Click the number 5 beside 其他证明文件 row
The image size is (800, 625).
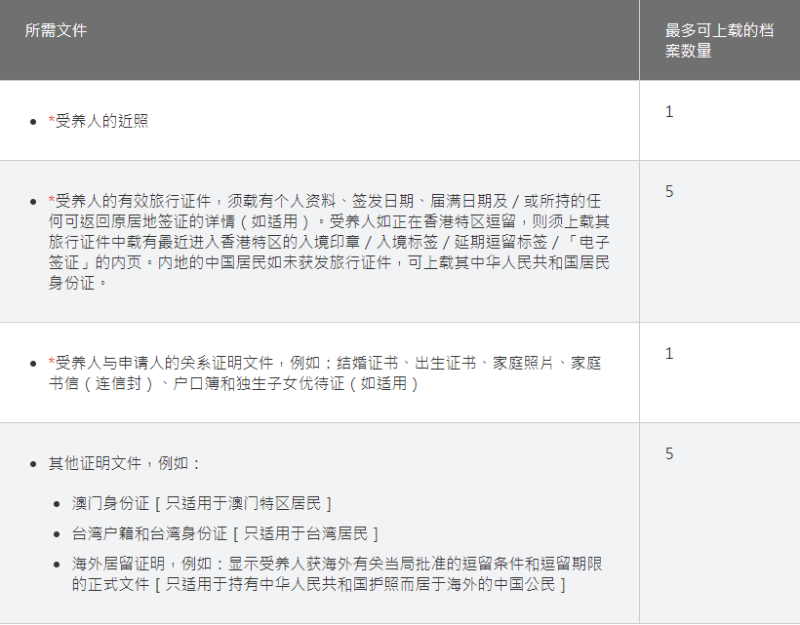[667, 452]
